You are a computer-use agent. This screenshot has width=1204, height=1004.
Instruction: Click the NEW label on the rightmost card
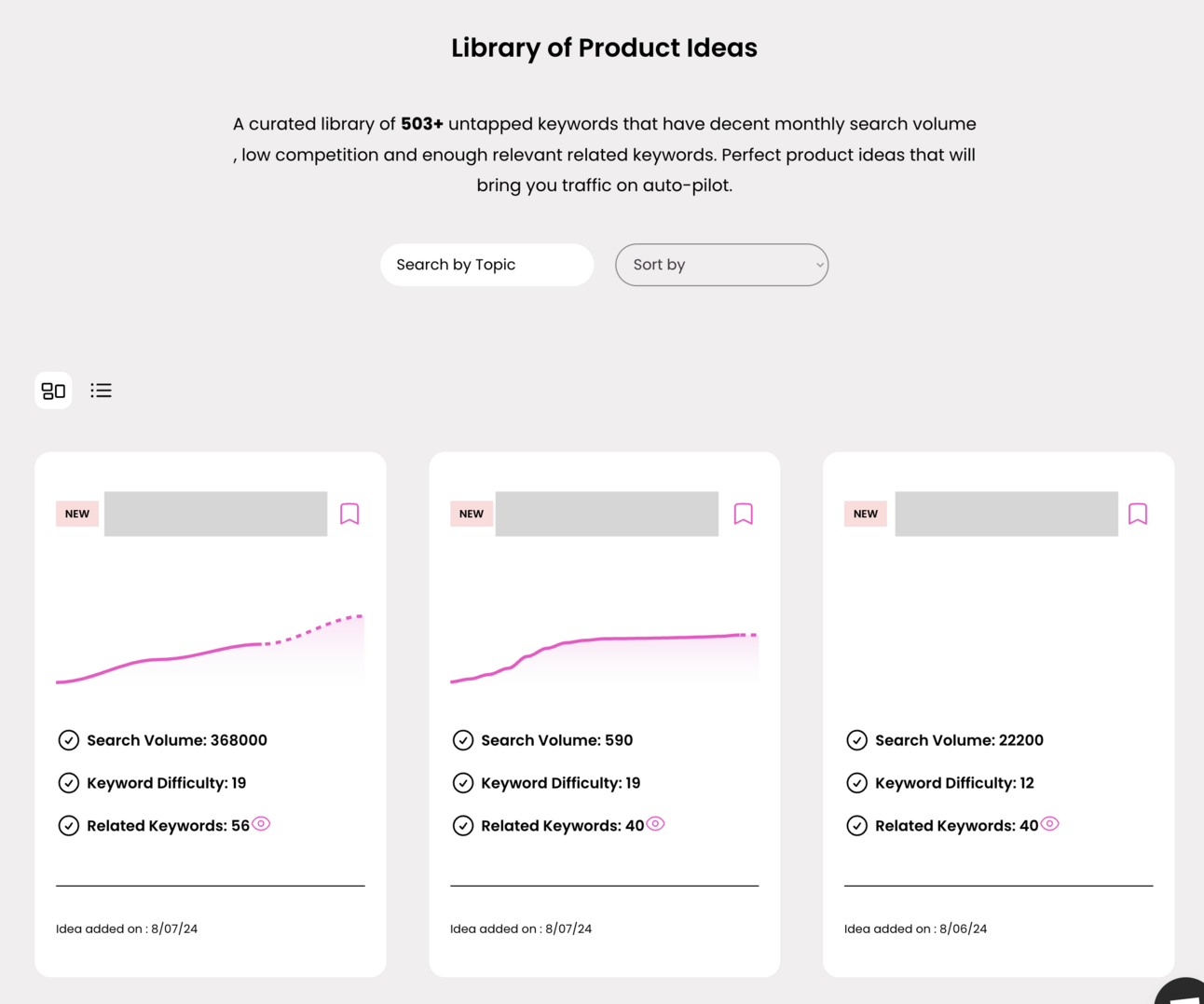[x=865, y=514]
